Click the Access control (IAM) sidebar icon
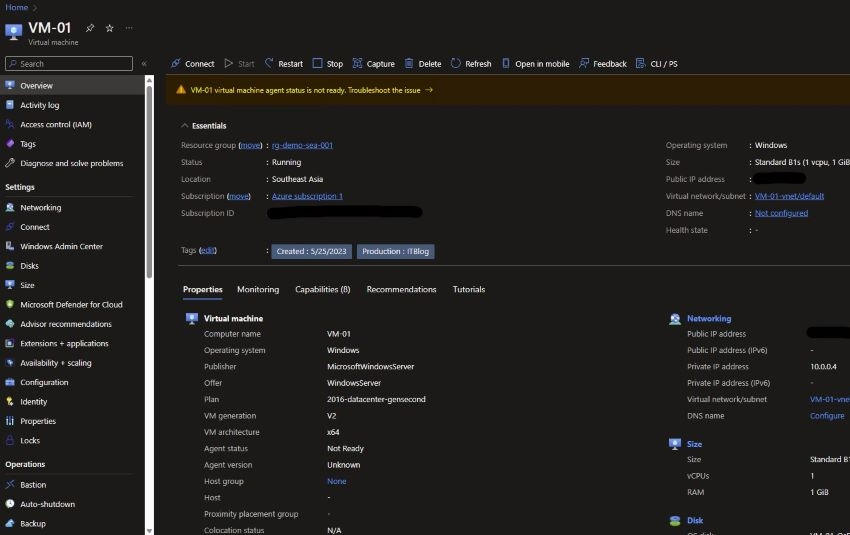Screen dimensions: 850x535 click(x=10, y=124)
